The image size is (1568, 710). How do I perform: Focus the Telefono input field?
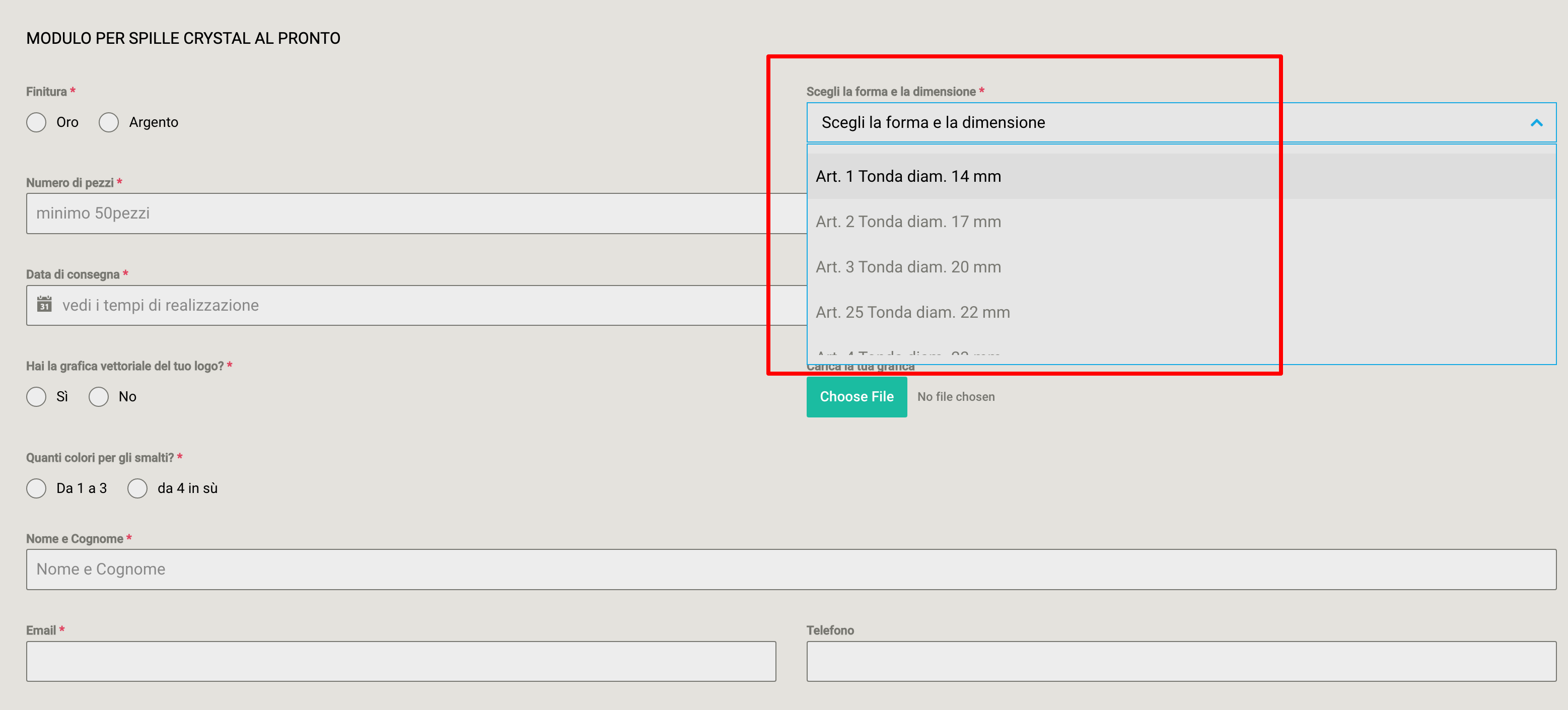[1181, 661]
